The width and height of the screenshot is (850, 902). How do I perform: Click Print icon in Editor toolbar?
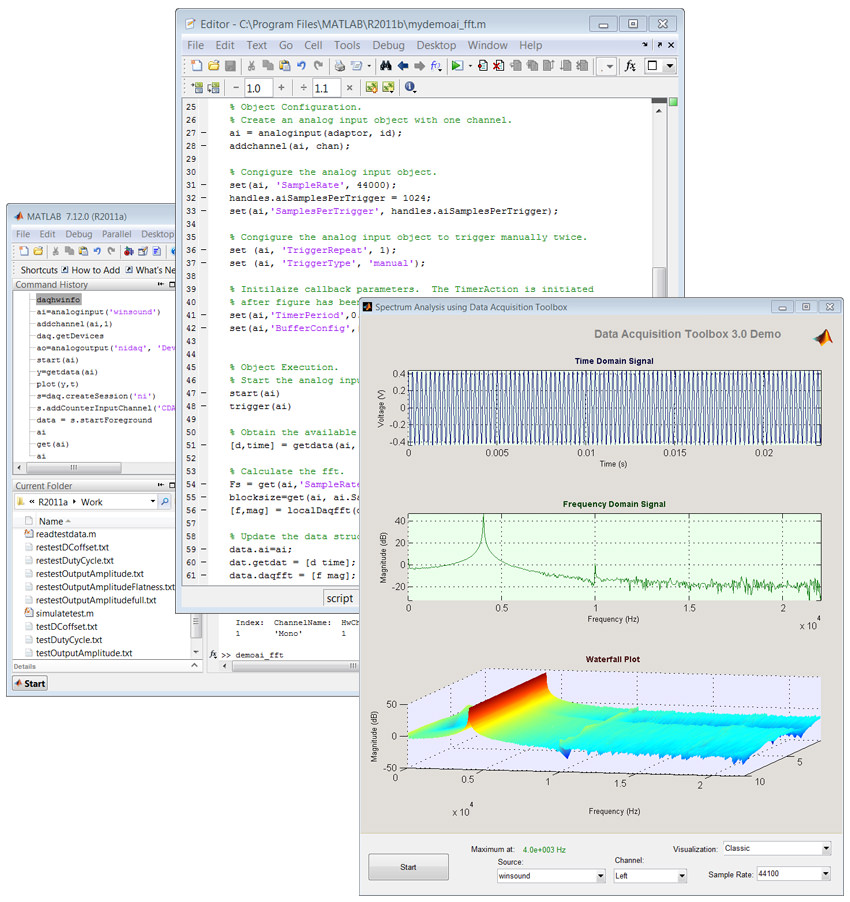339,66
